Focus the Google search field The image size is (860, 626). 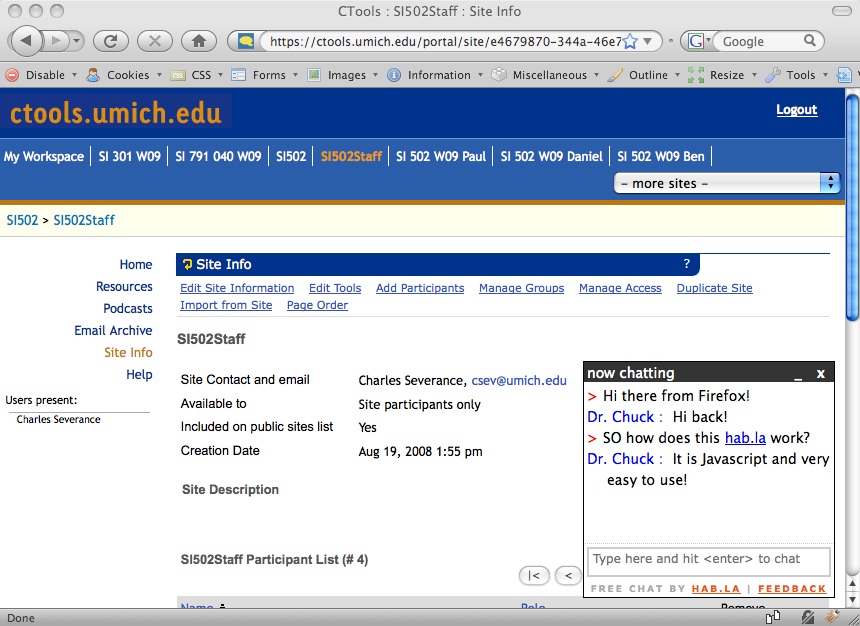pyautogui.click(x=761, y=41)
